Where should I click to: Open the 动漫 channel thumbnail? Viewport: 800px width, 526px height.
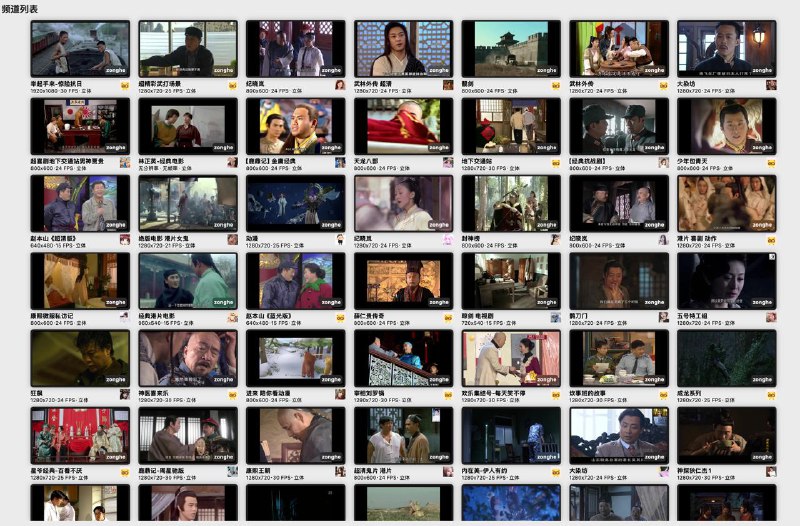tap(295, 204)
